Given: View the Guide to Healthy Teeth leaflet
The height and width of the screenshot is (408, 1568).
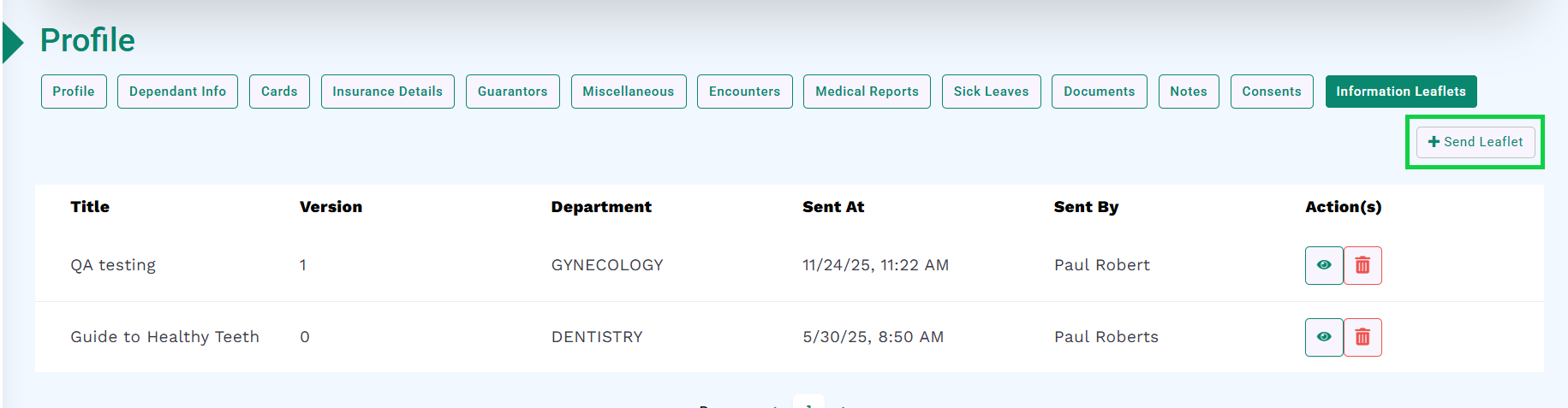Looking at the screenshot, I should [1323, 337].
